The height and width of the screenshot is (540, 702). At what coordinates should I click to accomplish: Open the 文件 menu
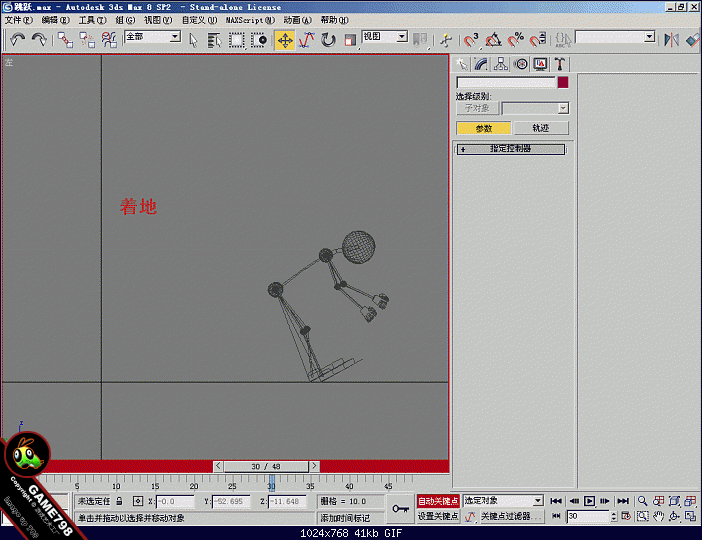tap(18, 20)
